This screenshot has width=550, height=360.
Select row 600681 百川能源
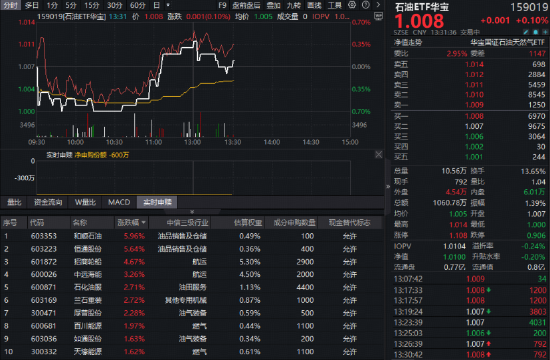[192, 326]
